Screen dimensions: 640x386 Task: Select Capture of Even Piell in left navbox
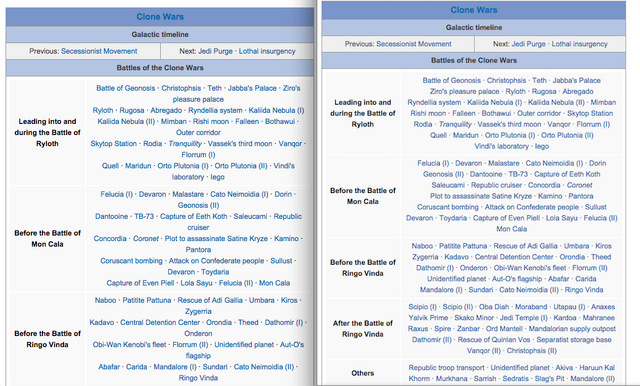(x=140, y=283)
